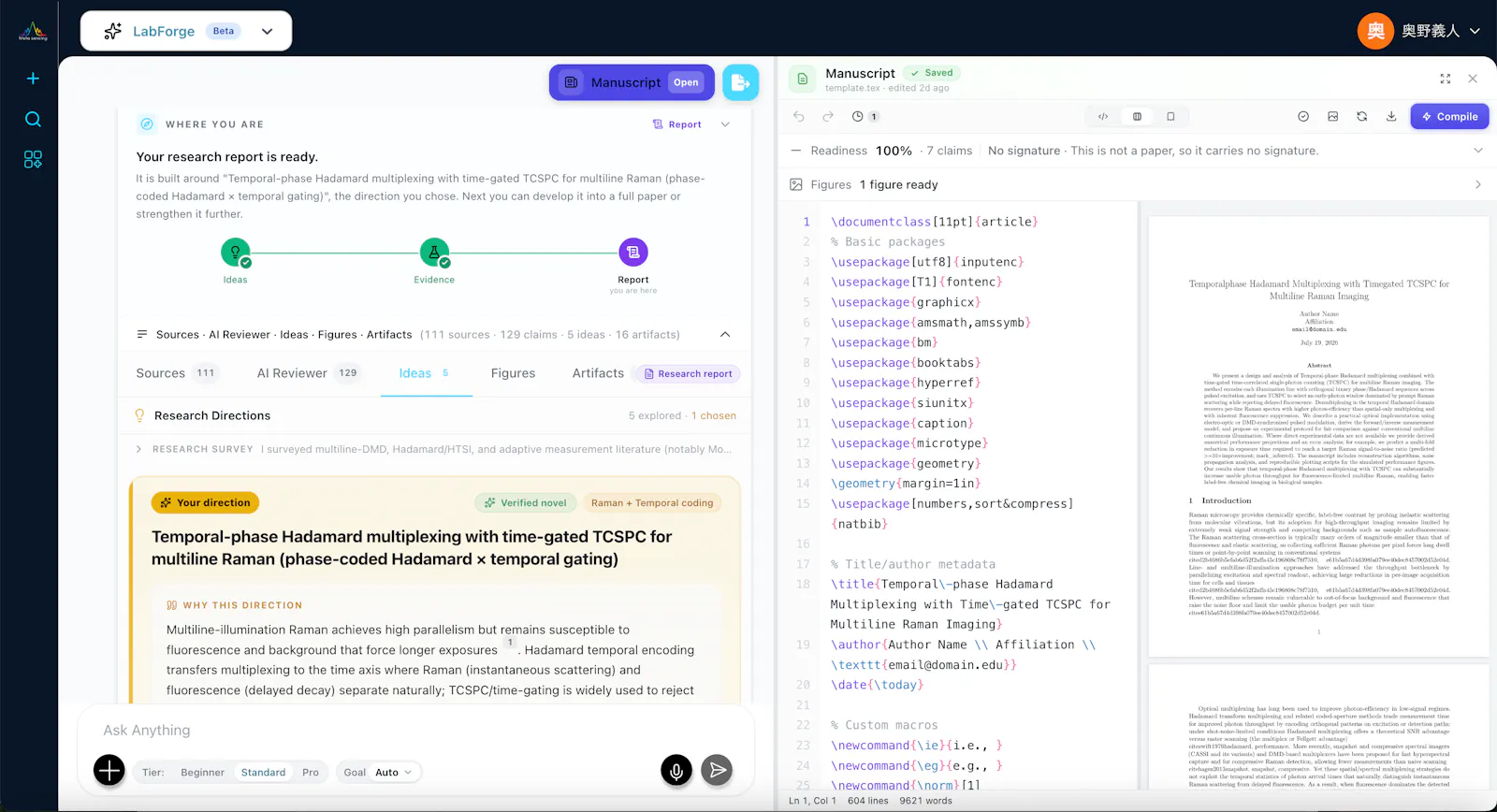
Task: Switch to the Figures tab
Action: [513, 373]
